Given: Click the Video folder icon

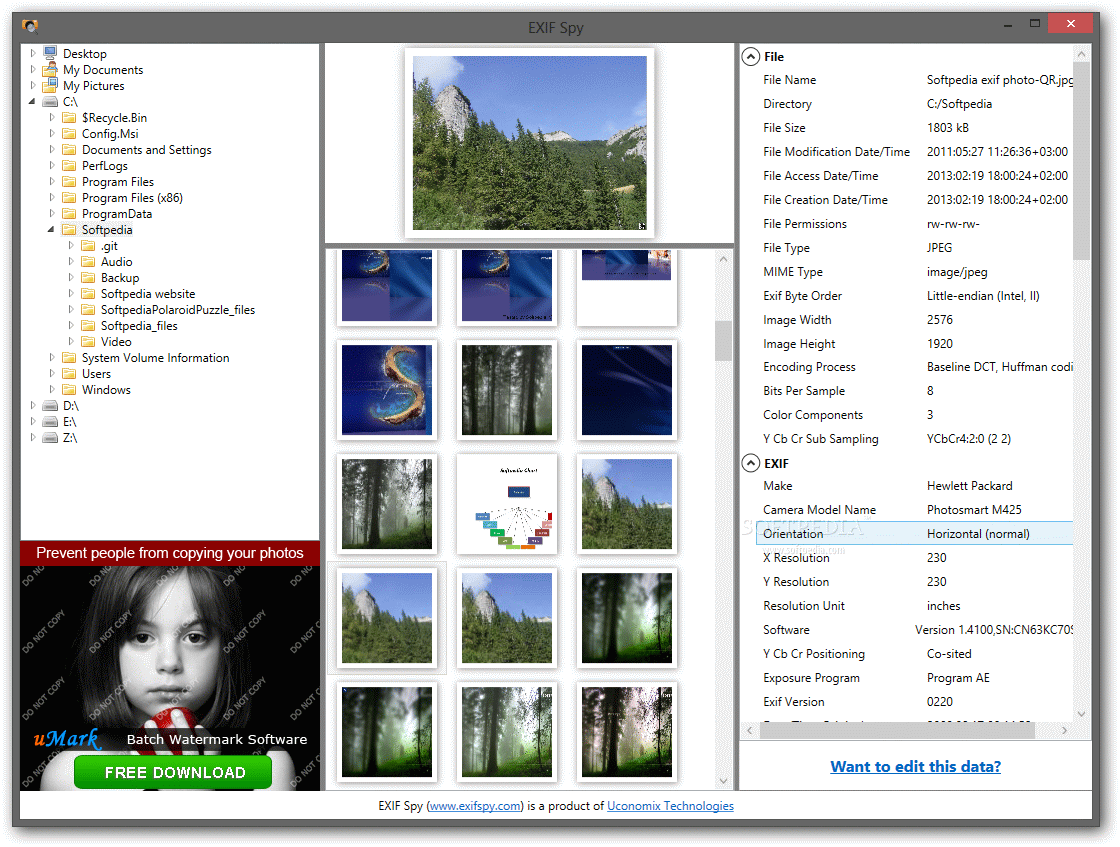Looking at the screenshot, I should coord(89,341).
